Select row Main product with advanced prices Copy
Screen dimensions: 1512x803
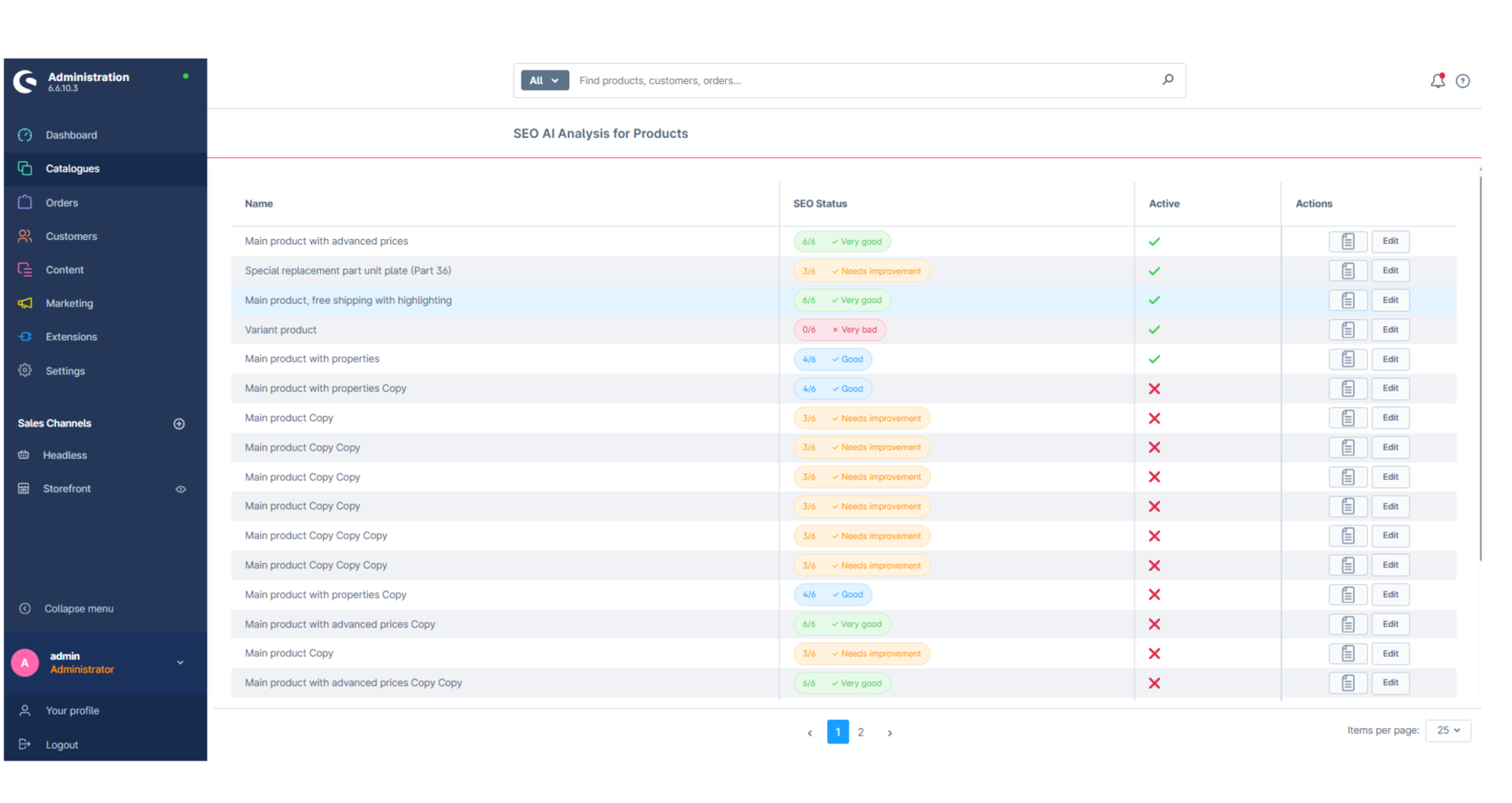(843, 624)
